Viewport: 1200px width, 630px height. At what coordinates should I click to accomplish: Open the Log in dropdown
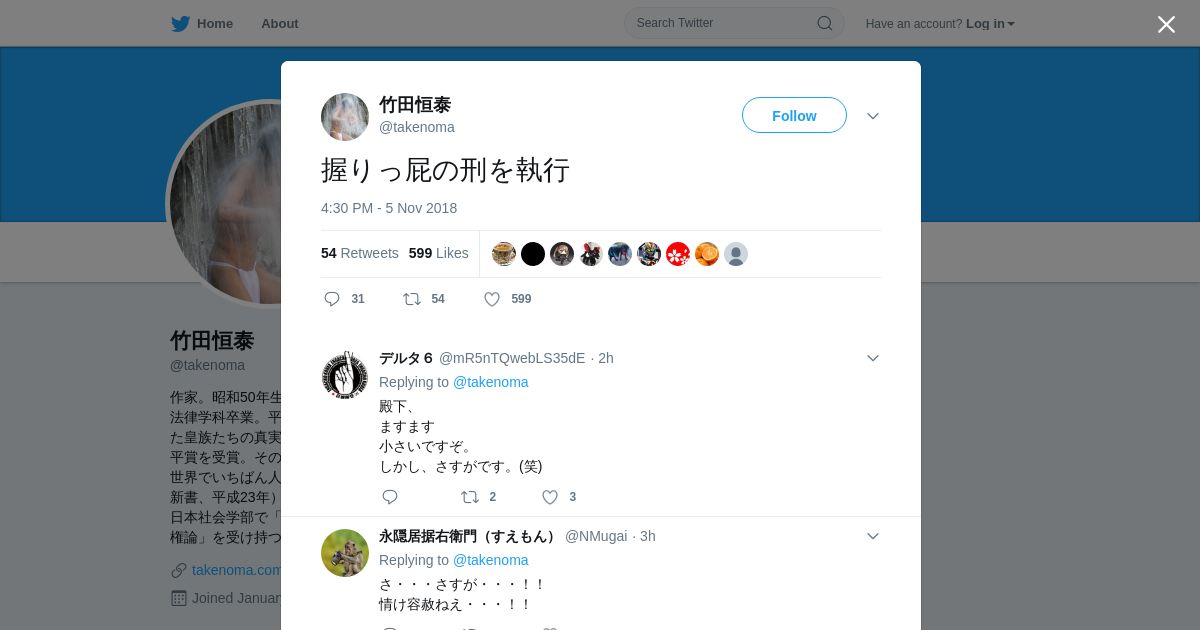click(990, 24)
